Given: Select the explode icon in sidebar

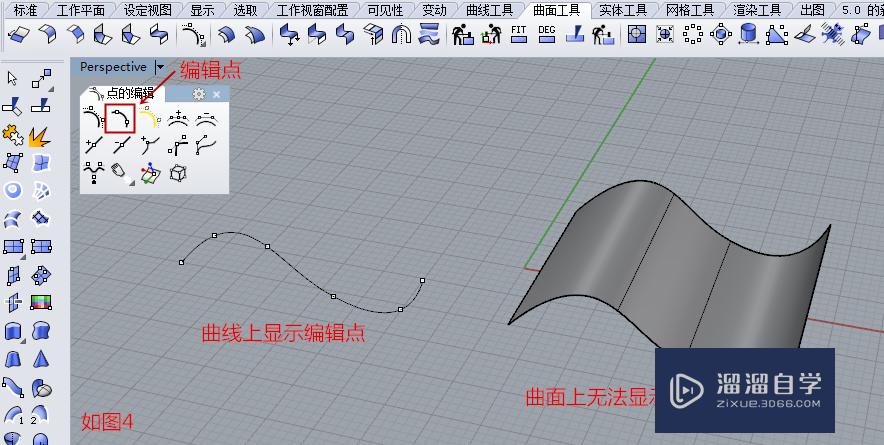Looking at the screenshot, I should (x=41, y=136).
